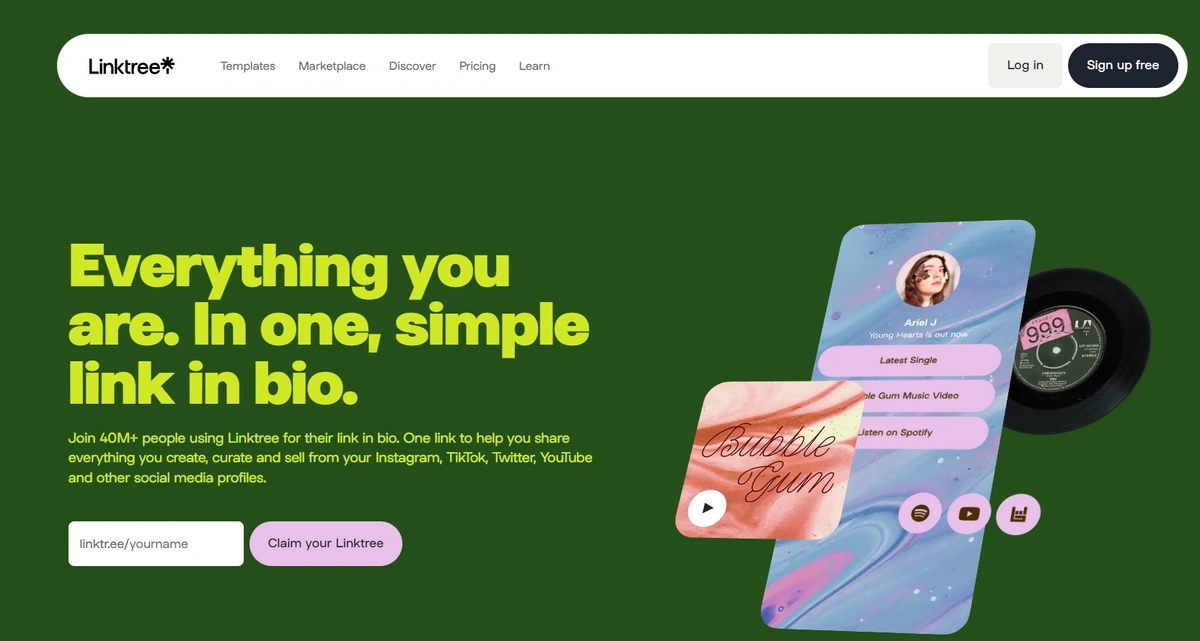The height and width of the screenshot is (641, 1200).
Task: Click the YouTube icon on phone mockup
Action: pyautogui.click(x=969, y=514)
